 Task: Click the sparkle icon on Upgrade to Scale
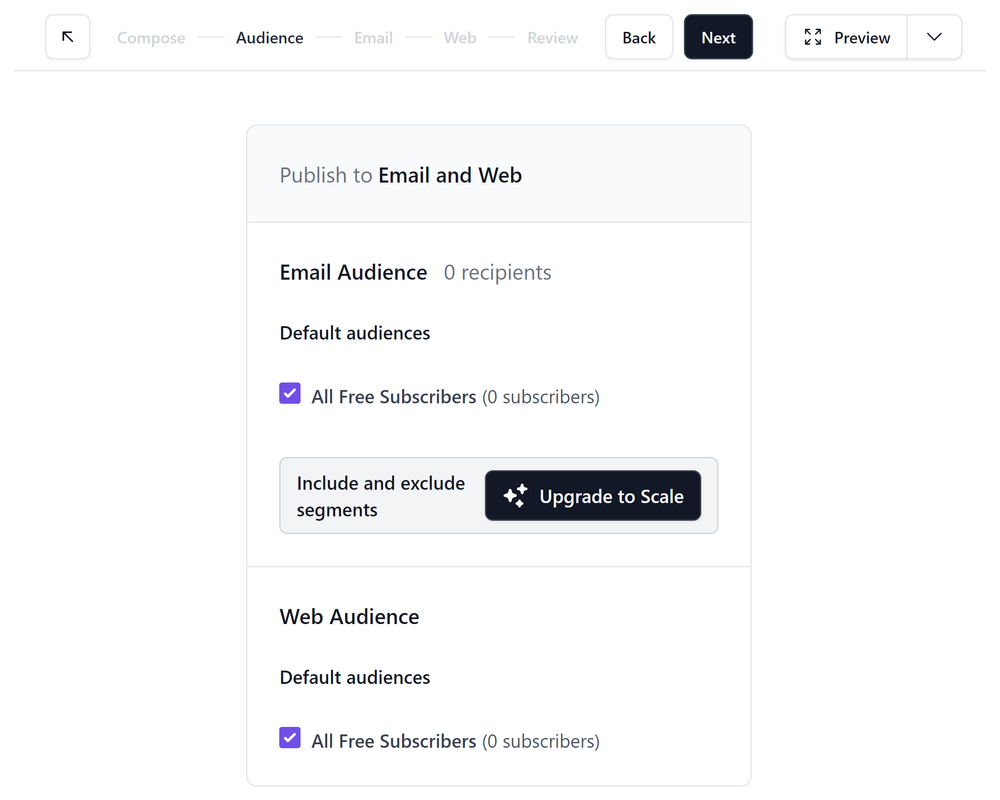coord(515,495)
